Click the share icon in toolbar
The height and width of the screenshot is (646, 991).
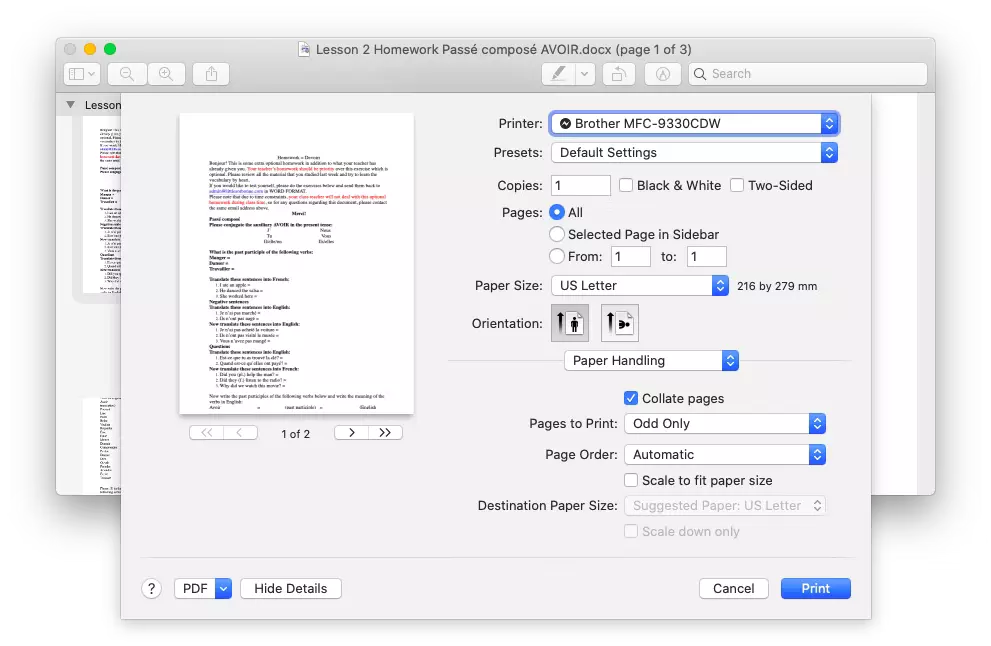point(211,74)
